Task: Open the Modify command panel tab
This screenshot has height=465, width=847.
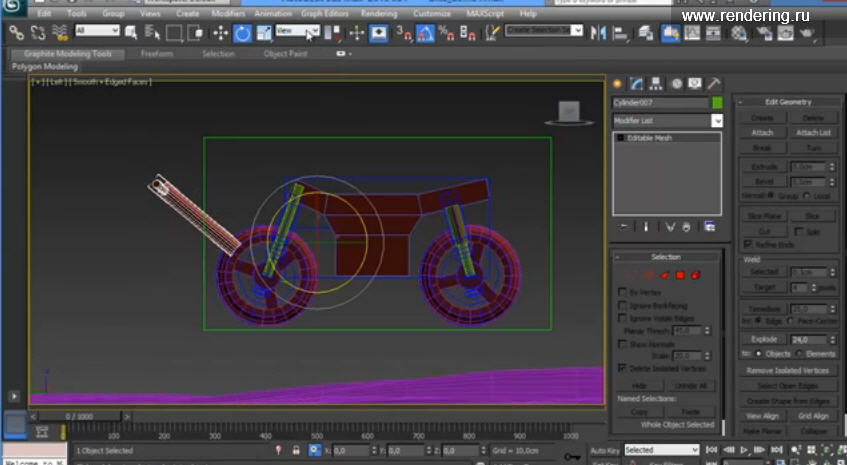Action: pyautogui.click(x=636, y=84)
